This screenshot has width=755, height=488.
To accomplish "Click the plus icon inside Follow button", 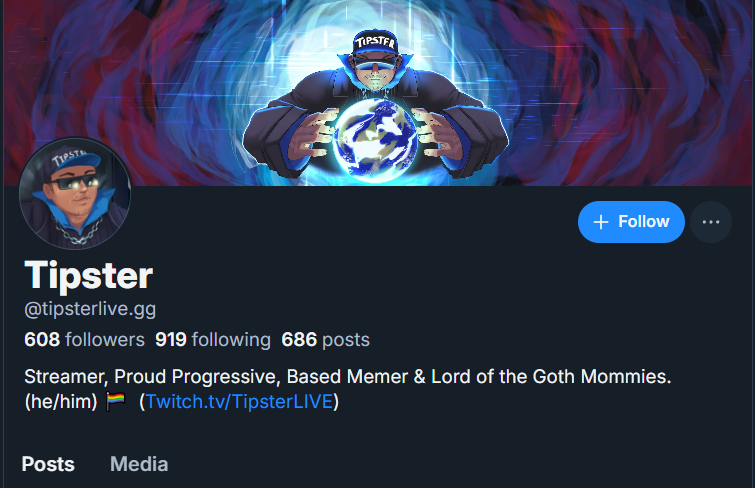I will point(600,222).
